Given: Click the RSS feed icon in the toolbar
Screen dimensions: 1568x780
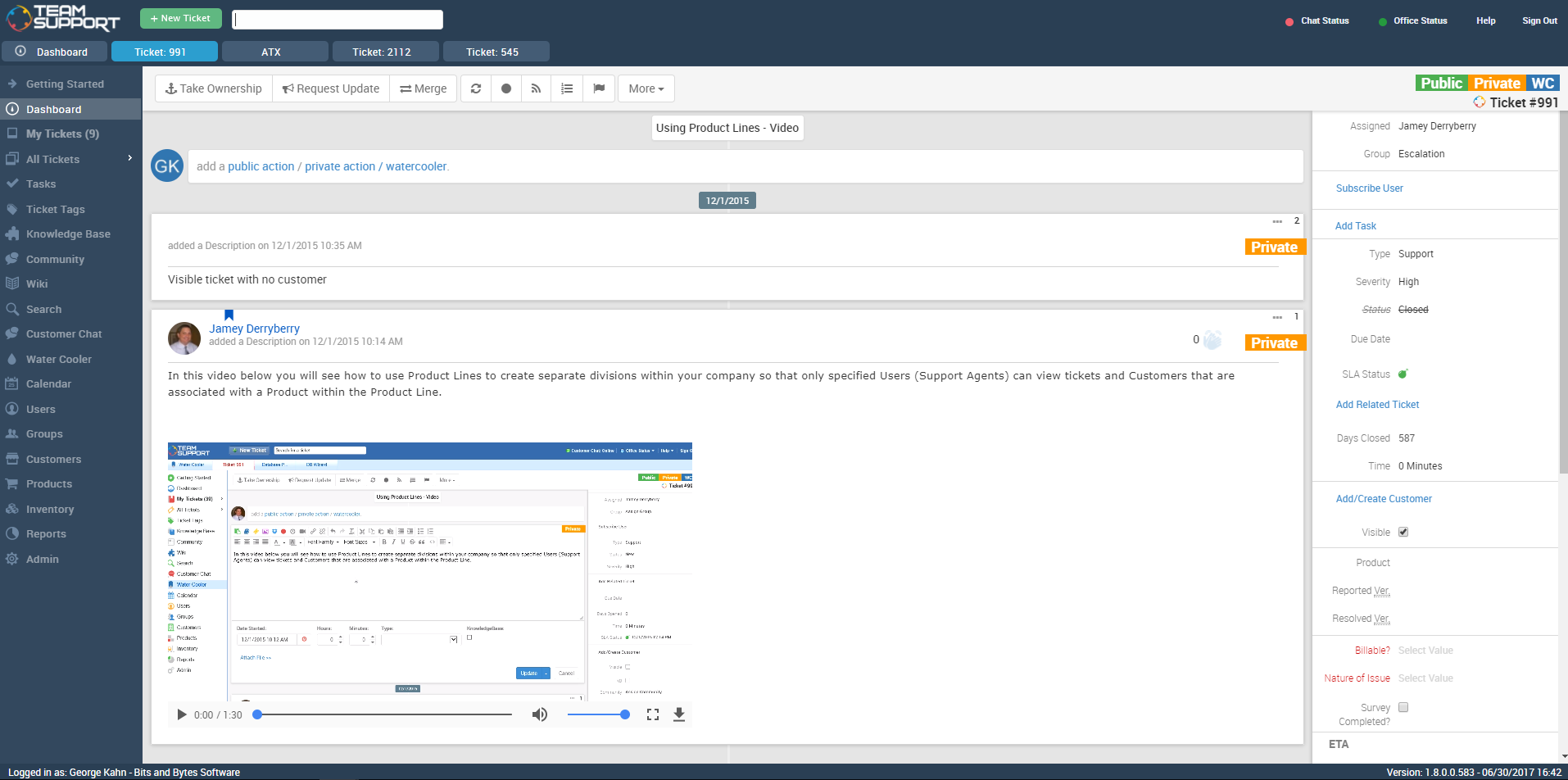Looking at the screenshot, I should point(536,88).
